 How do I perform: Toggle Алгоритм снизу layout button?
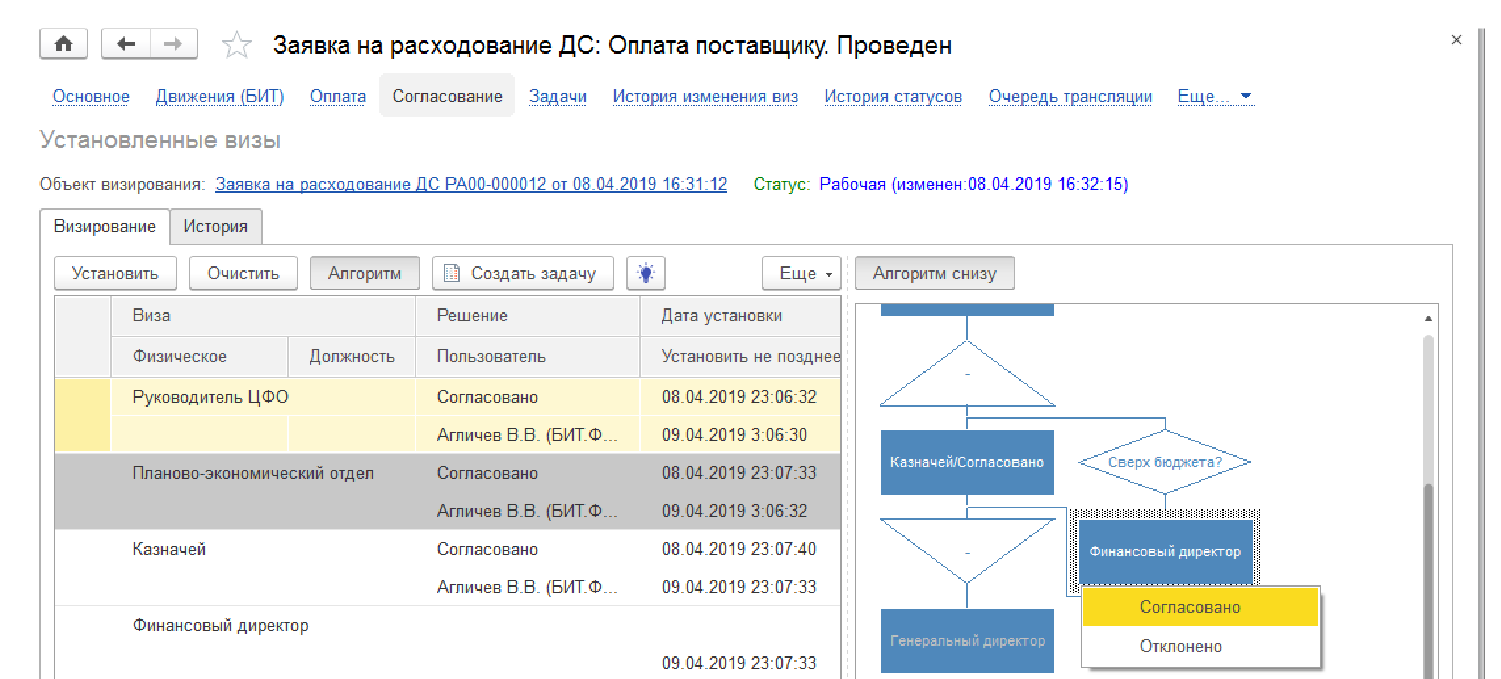click(x=934, y=273)
